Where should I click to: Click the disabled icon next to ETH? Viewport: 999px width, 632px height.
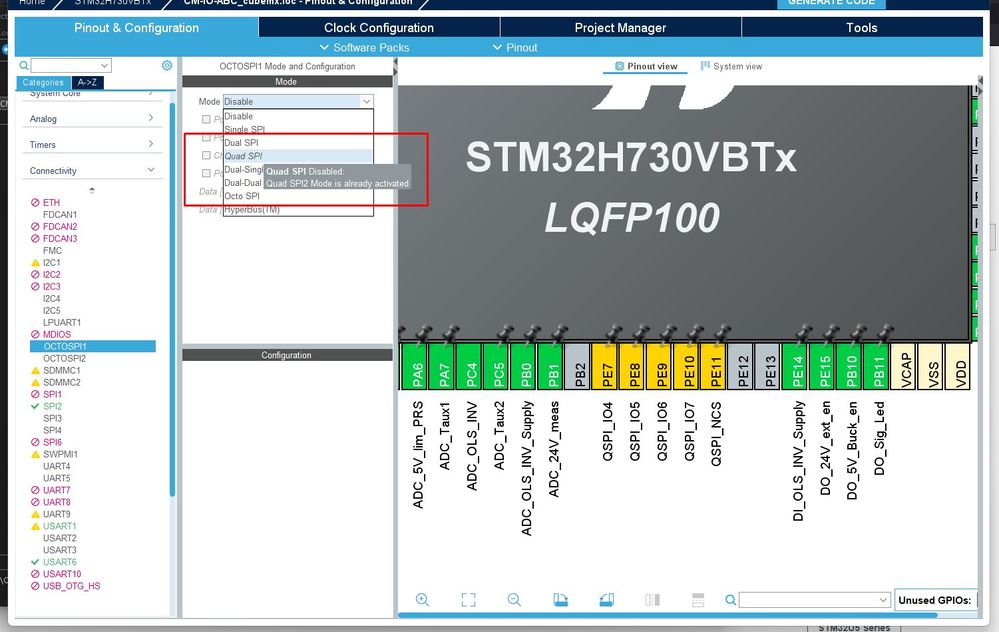[x=35, y=203]
